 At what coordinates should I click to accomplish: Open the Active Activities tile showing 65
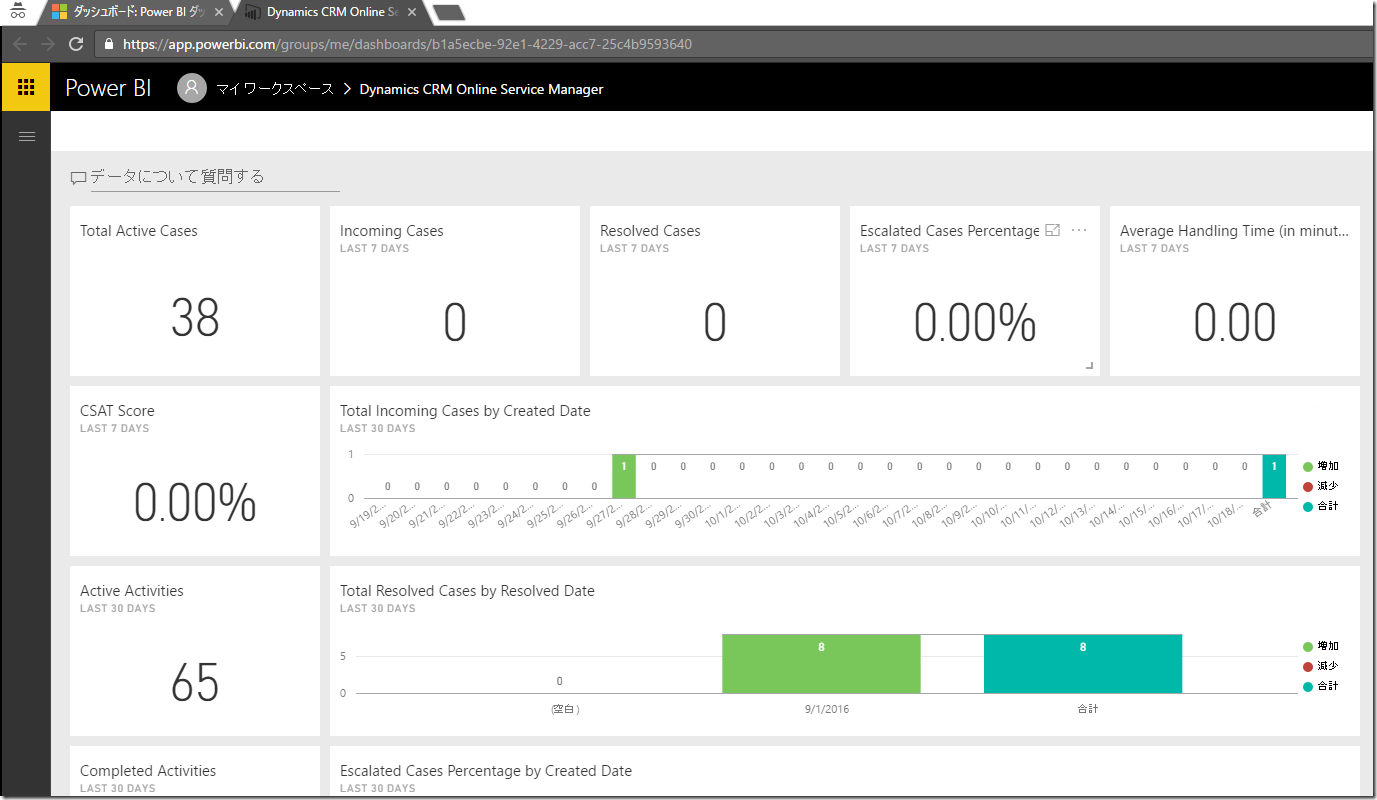coord(195,651)
